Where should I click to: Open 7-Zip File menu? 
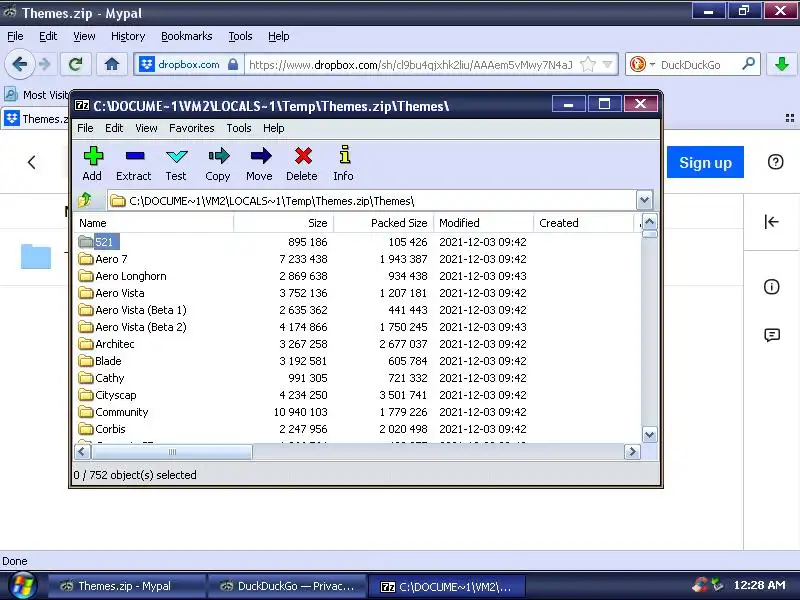[x=85, y=128]
